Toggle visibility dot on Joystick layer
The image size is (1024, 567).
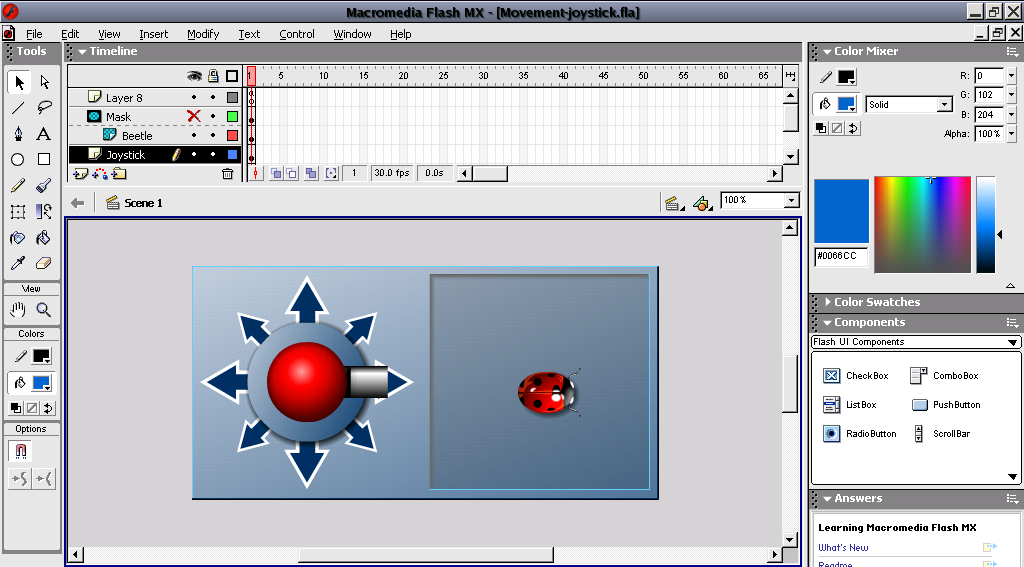(193, 154)
